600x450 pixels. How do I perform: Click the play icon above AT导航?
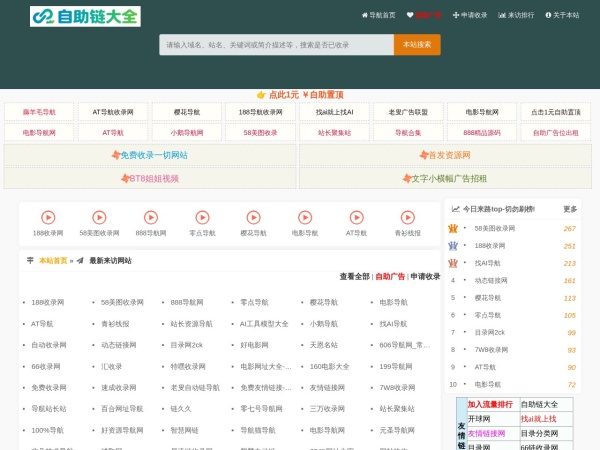357,217
